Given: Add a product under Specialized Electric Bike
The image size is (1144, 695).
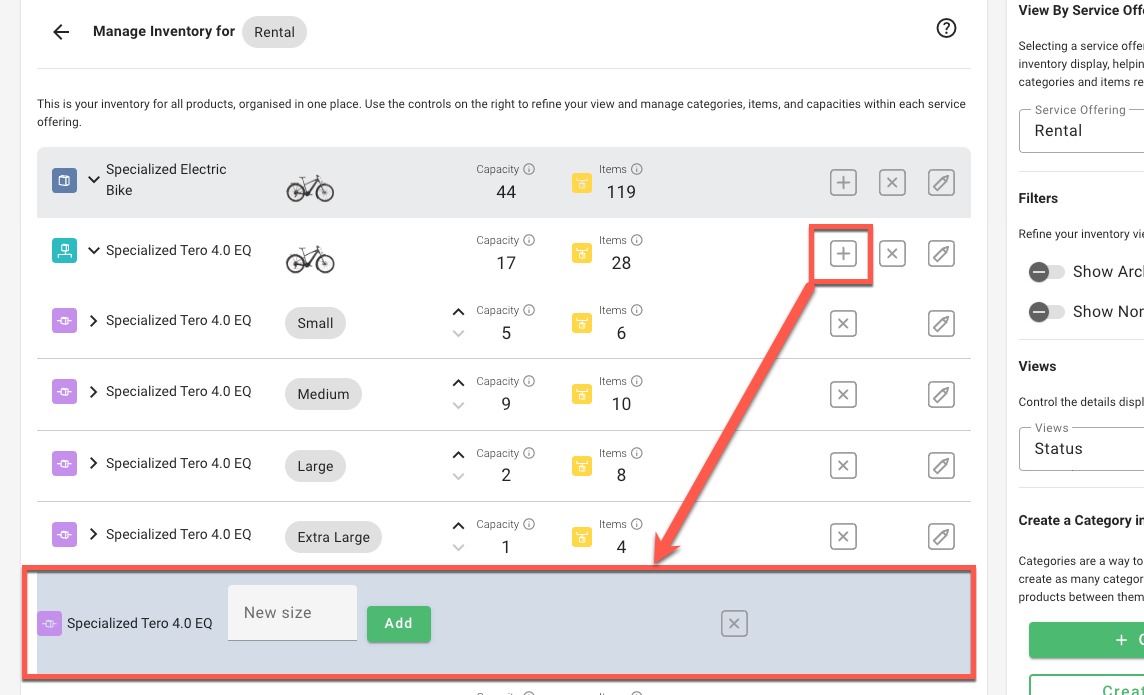Looking at the screenshot, I should [843, 182].
